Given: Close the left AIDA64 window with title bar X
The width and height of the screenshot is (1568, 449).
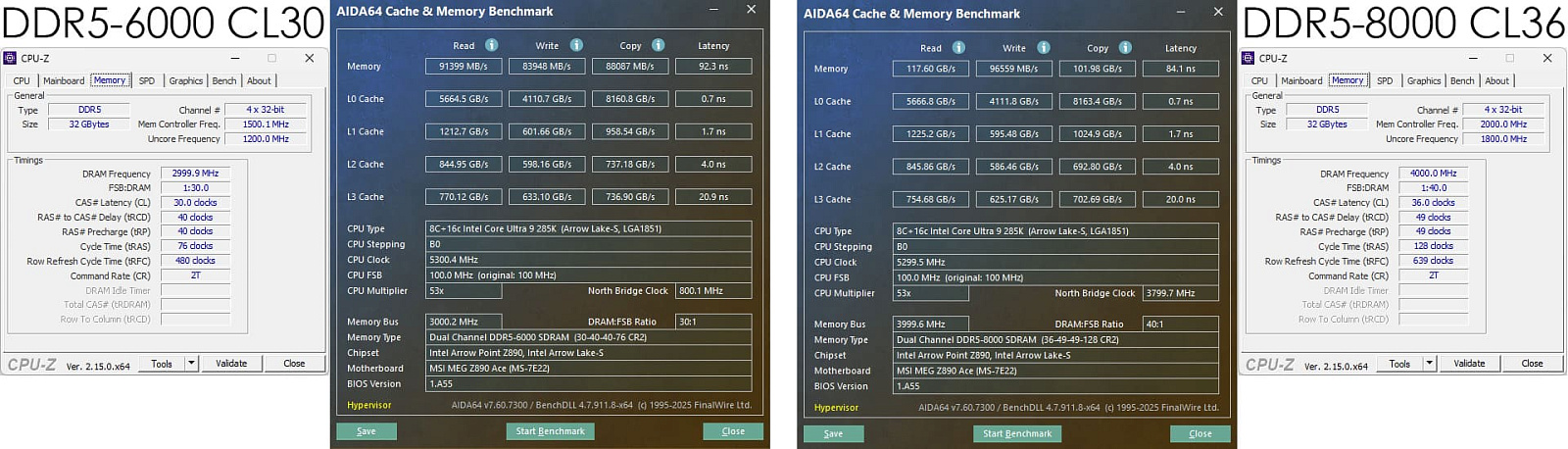Looking at the screenshot, I should (751, 10).
